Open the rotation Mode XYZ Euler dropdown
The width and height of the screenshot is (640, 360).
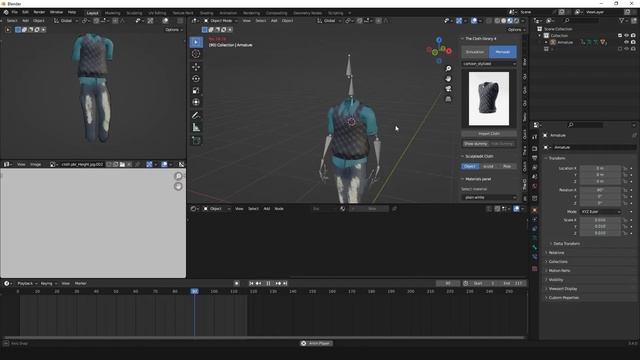coord(600,212)
